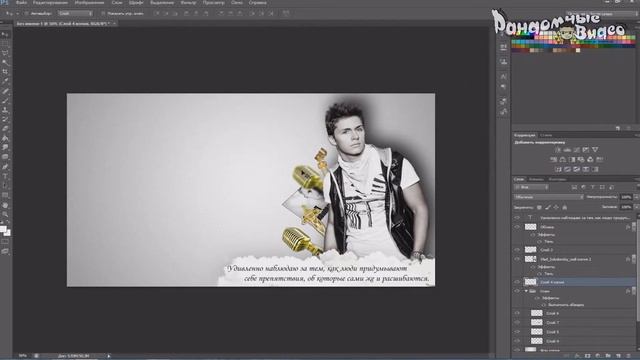
Task: Collapse effects list of Облака layer
Action: tap(633, 227)
